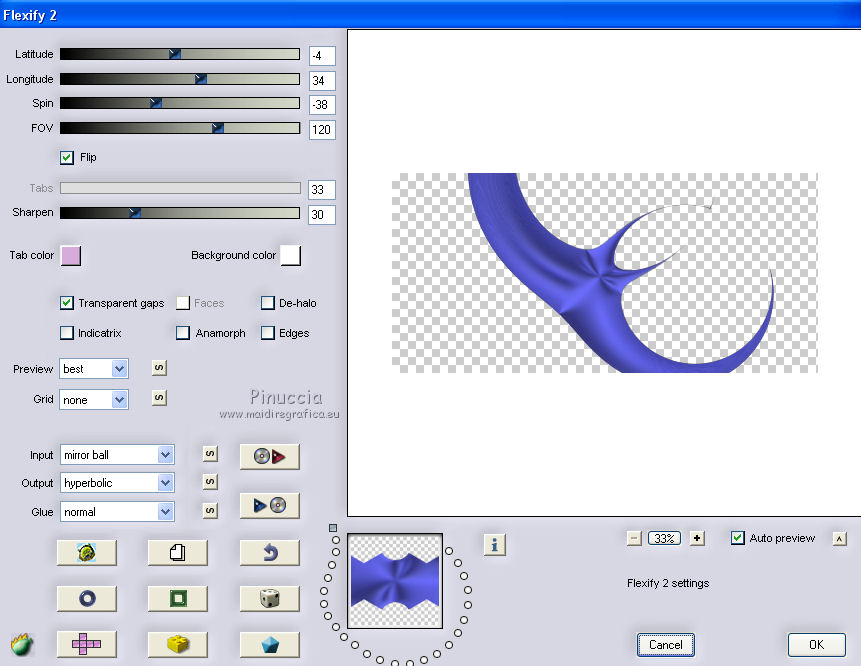
Task: Click the Flaming Pear logo icon
Action: 22,645
